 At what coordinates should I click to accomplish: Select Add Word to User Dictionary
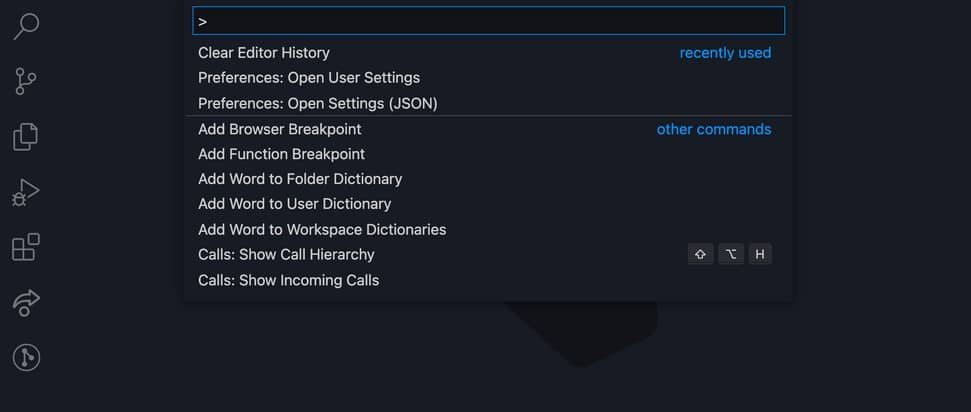point(294,204)
